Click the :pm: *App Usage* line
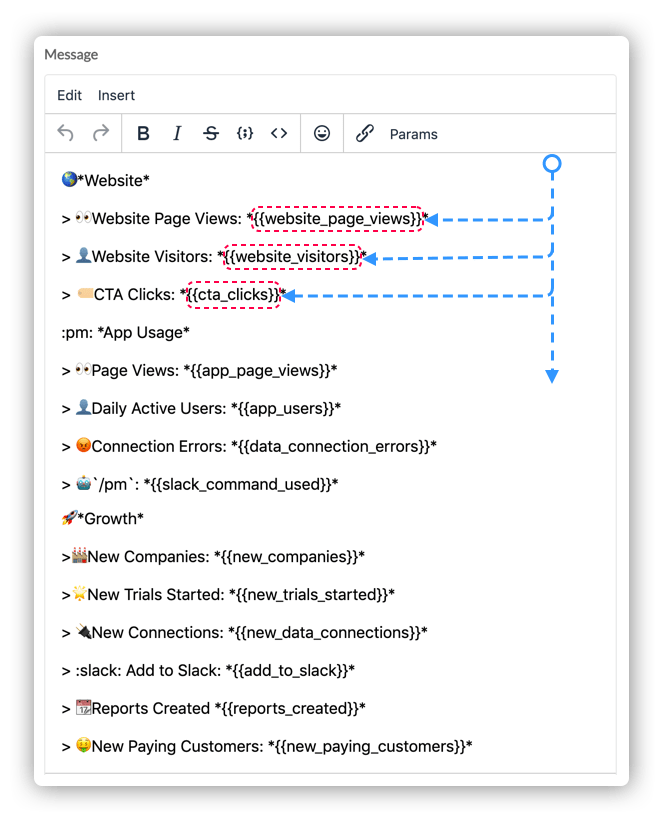The height and width of the screenshot is (827, 662). (x=126, y=333)
